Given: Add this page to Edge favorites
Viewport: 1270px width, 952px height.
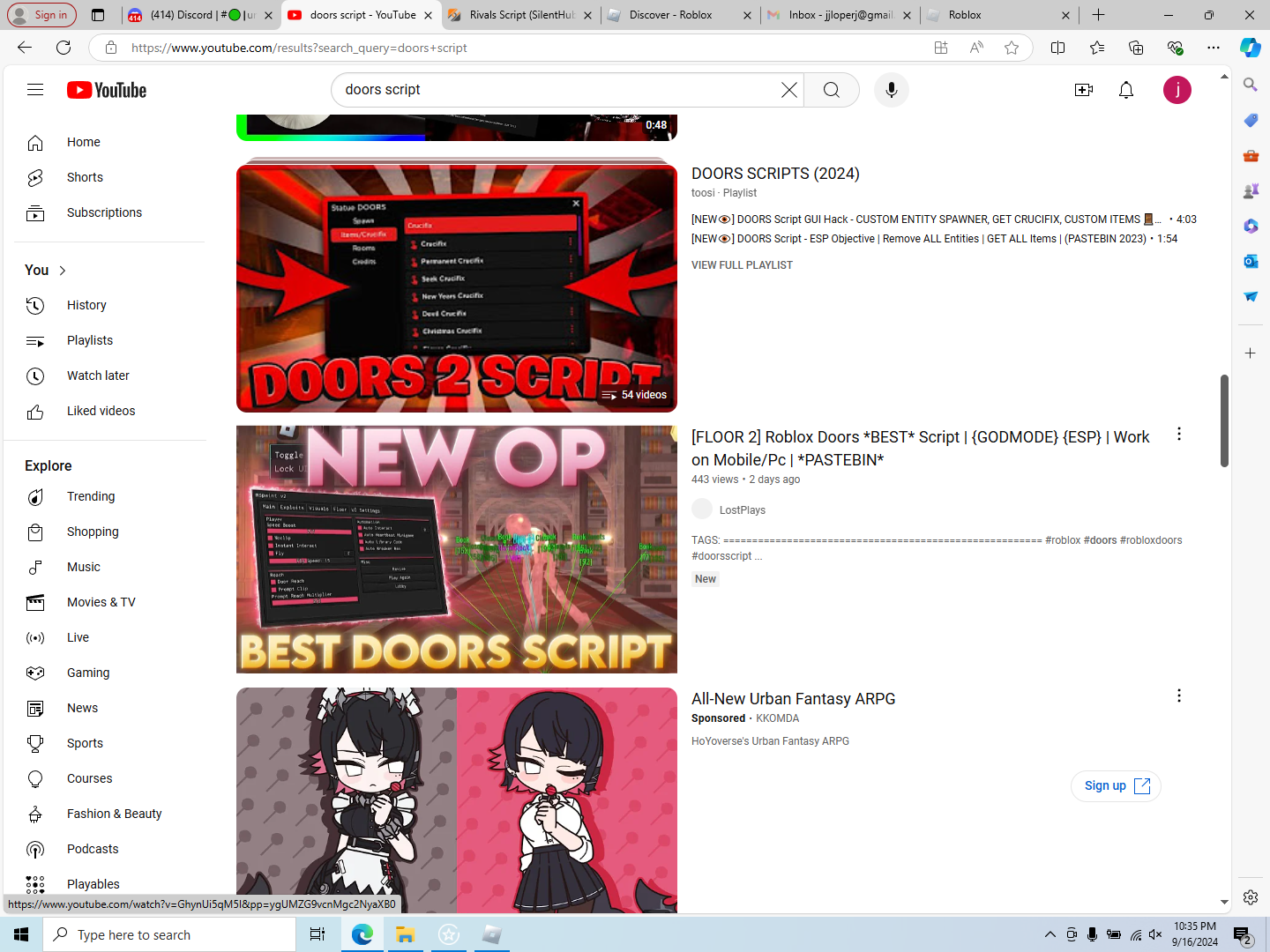Looking at the screenshot, I should (x=1012, y=48).
